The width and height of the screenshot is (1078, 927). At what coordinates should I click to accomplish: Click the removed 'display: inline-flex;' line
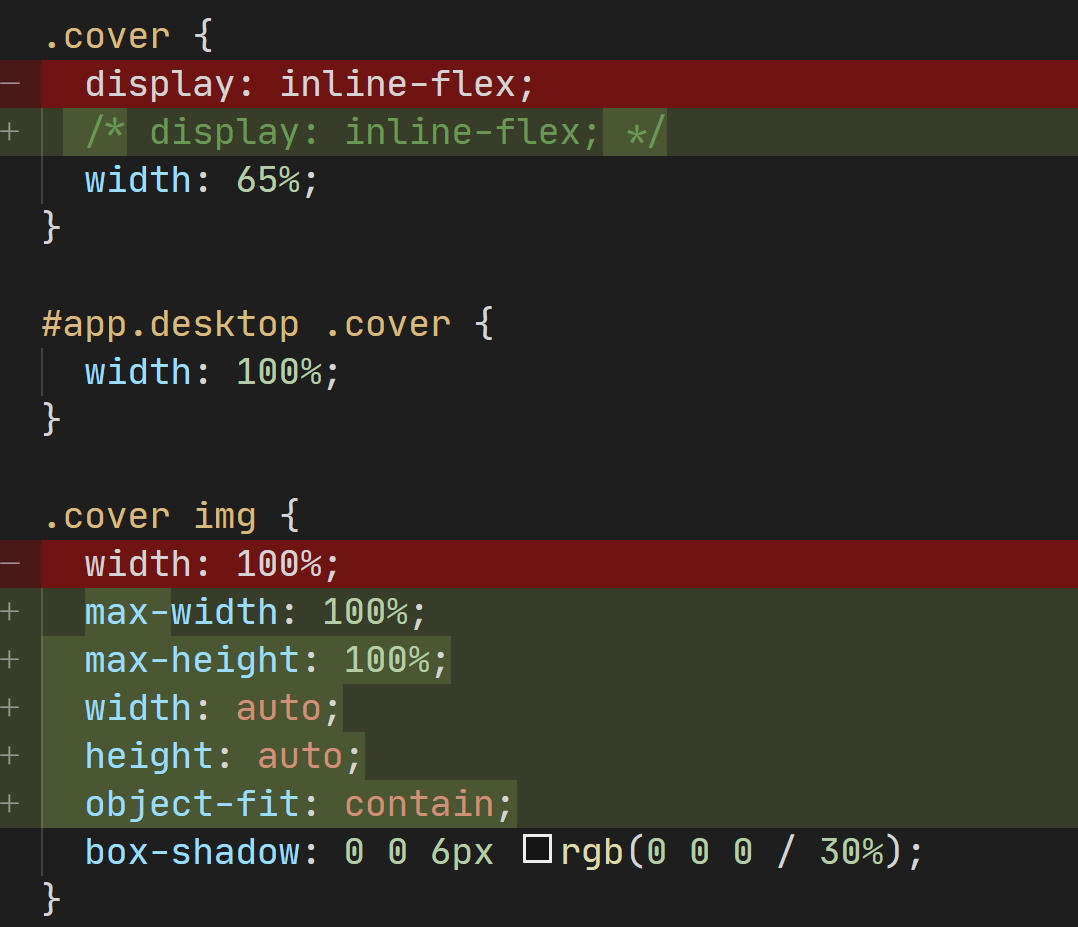pos(309,84)
